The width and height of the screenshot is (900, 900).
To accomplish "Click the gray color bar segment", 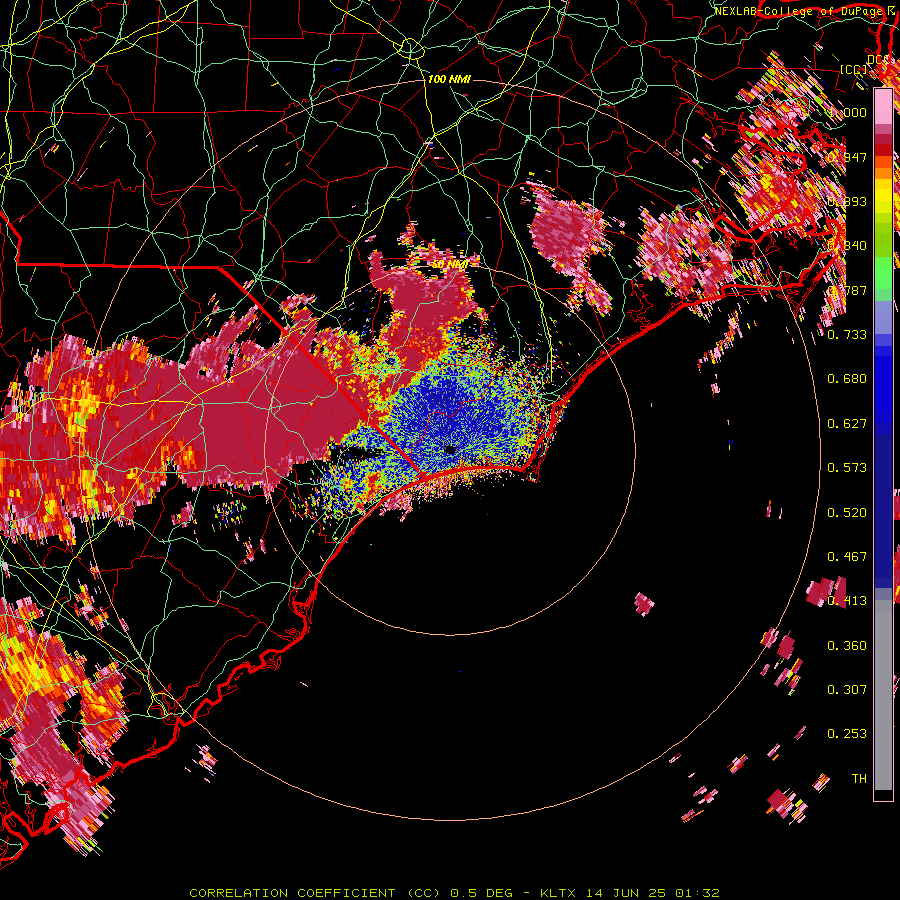I will [883, 695].
